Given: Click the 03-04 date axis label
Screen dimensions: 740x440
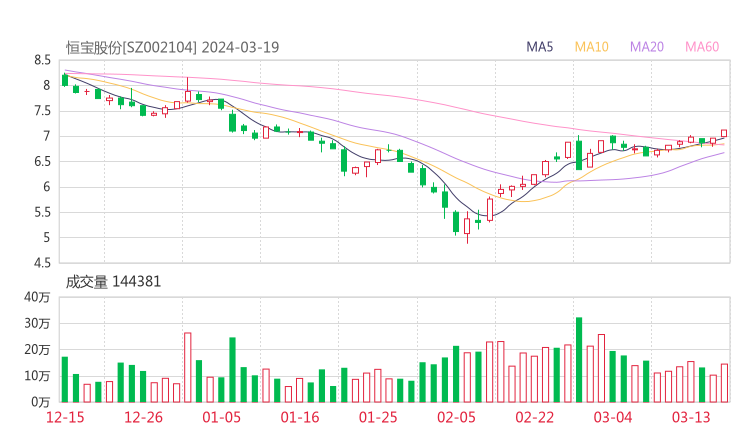Looking at the screenshot, I should [x=613, y=417].
